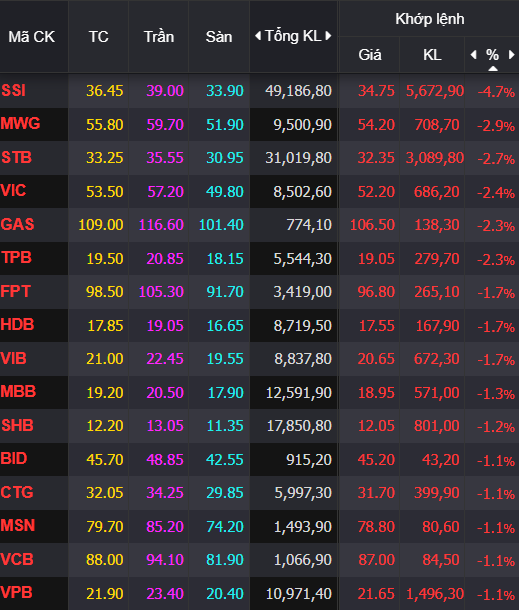Open the GAS stock symbol

tap(18, 224)
